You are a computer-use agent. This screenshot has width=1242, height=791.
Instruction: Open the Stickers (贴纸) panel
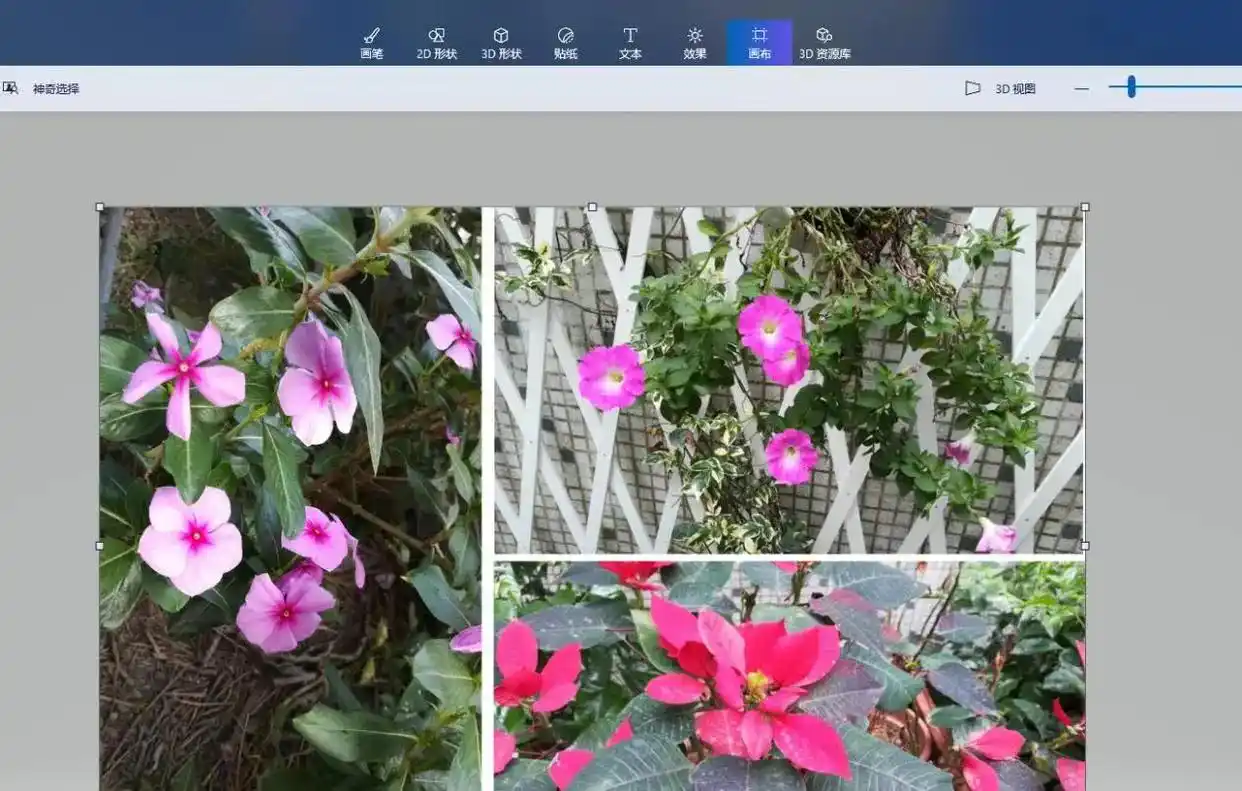(x=566, y=43)
